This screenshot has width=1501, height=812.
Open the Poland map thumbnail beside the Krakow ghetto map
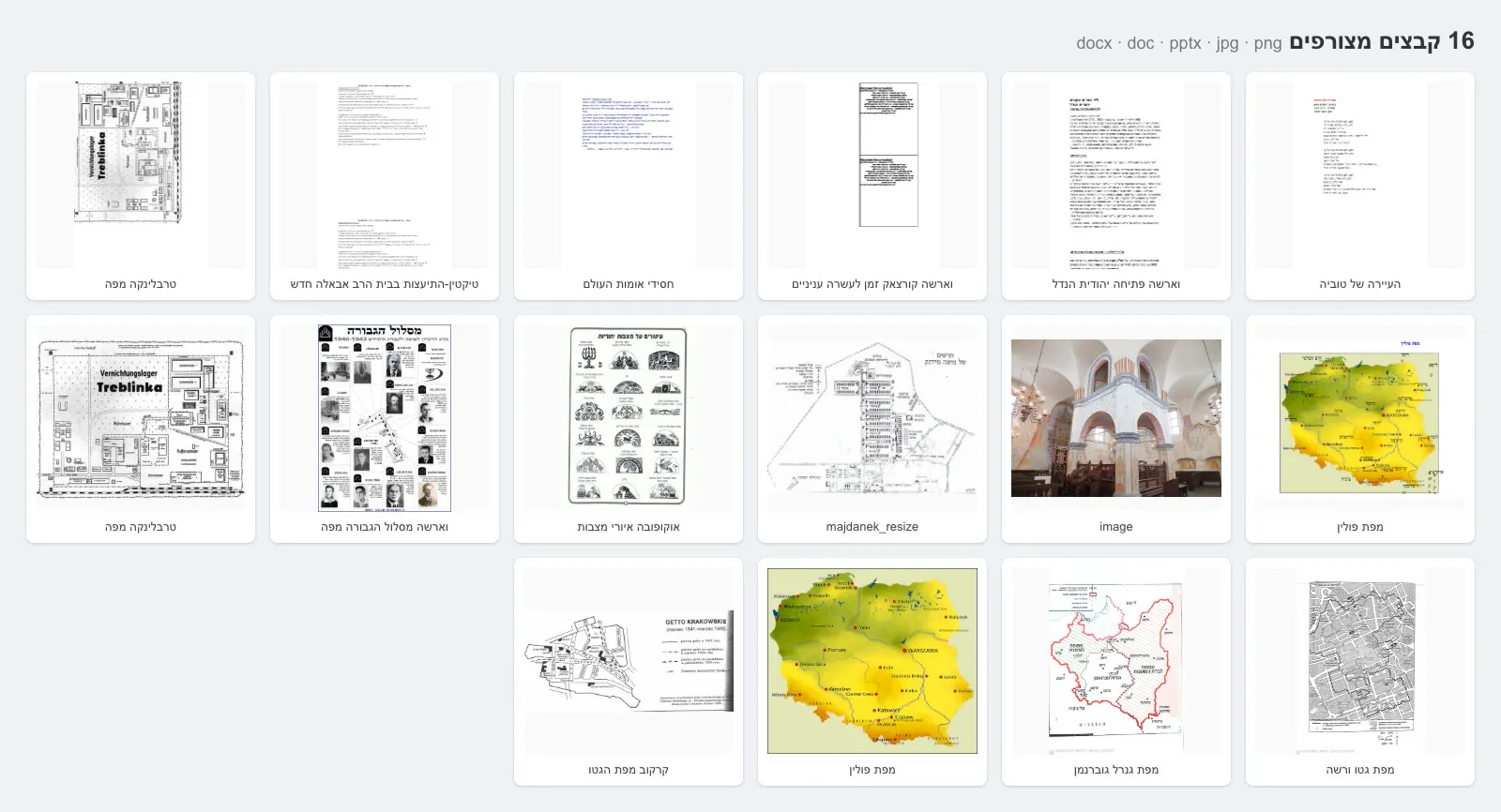point(872,660)
